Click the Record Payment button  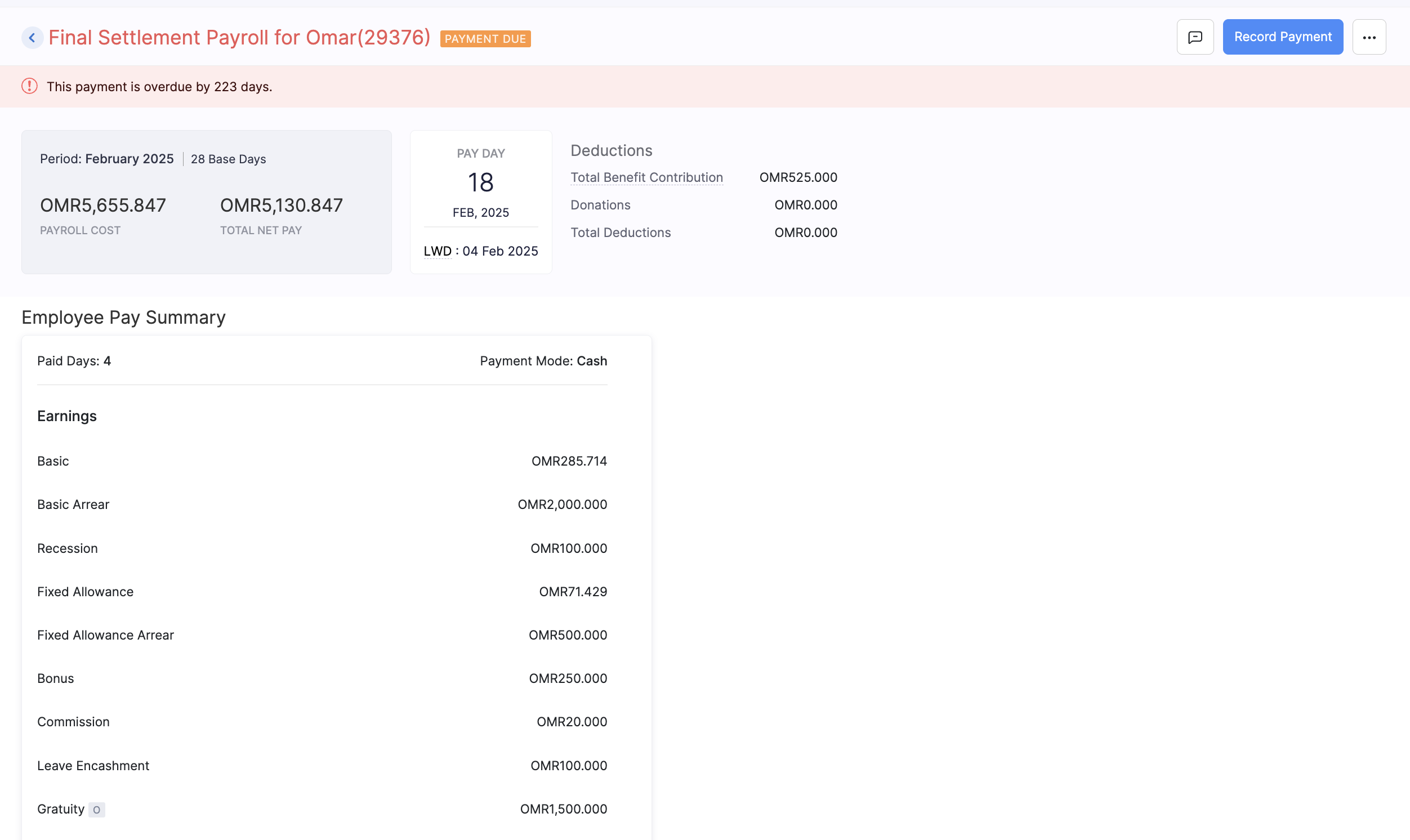tap(1282, 37)
